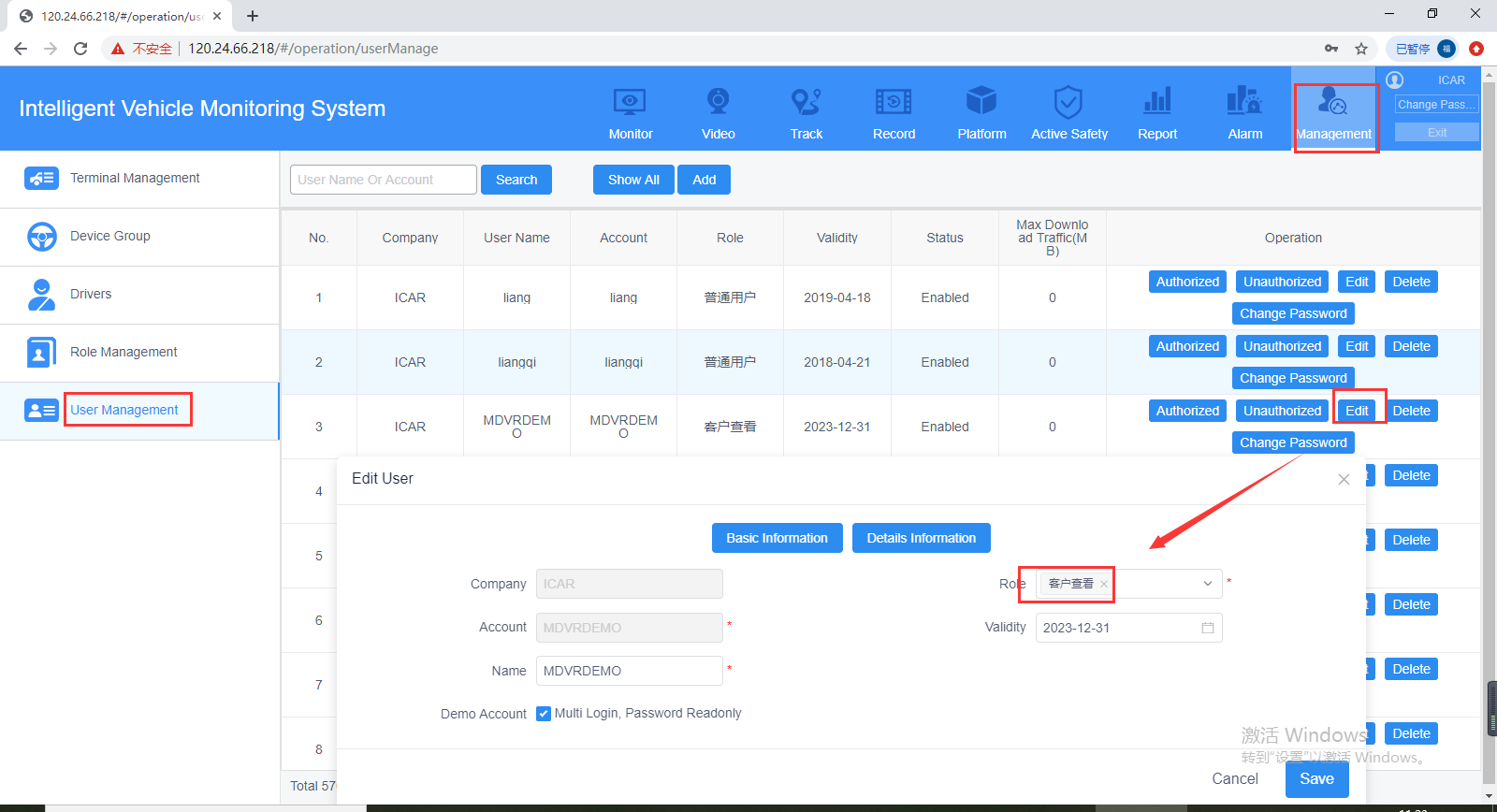Open Device Group in the sidebar
The width and height of the screenshot is (1497, 812).
[139, 237]
